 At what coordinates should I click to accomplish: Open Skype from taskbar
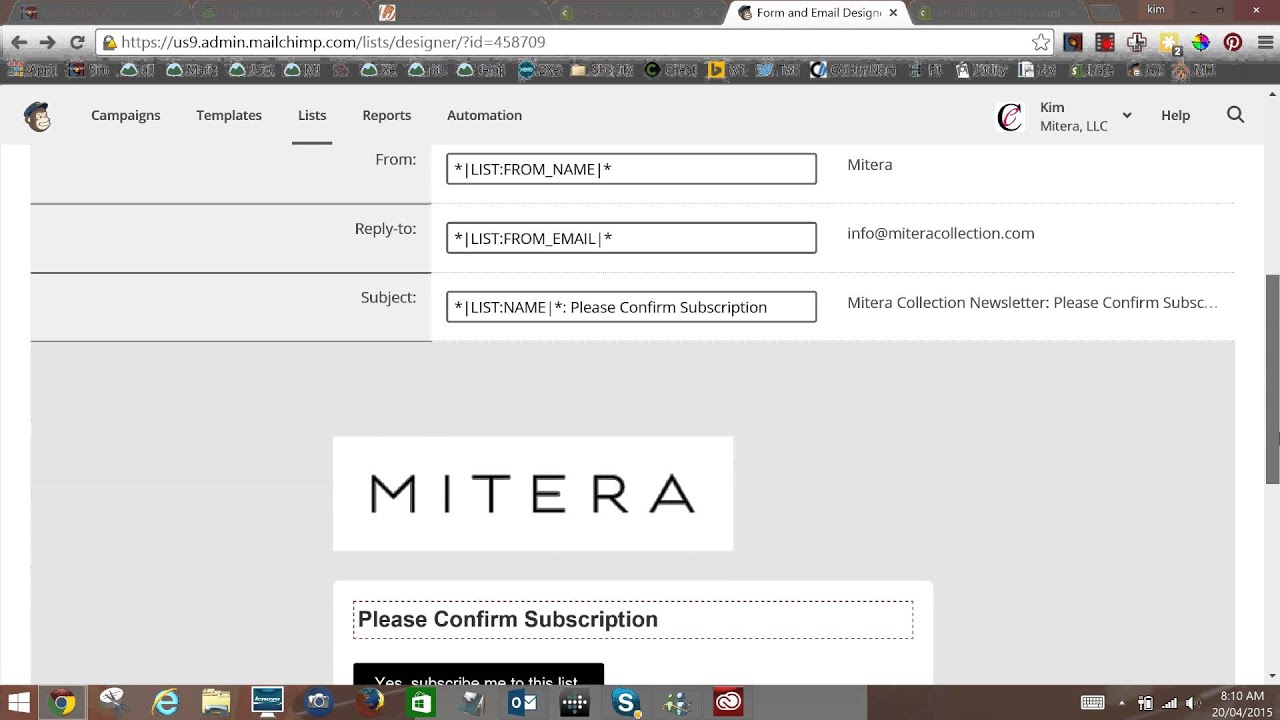(x=626, y=702)
